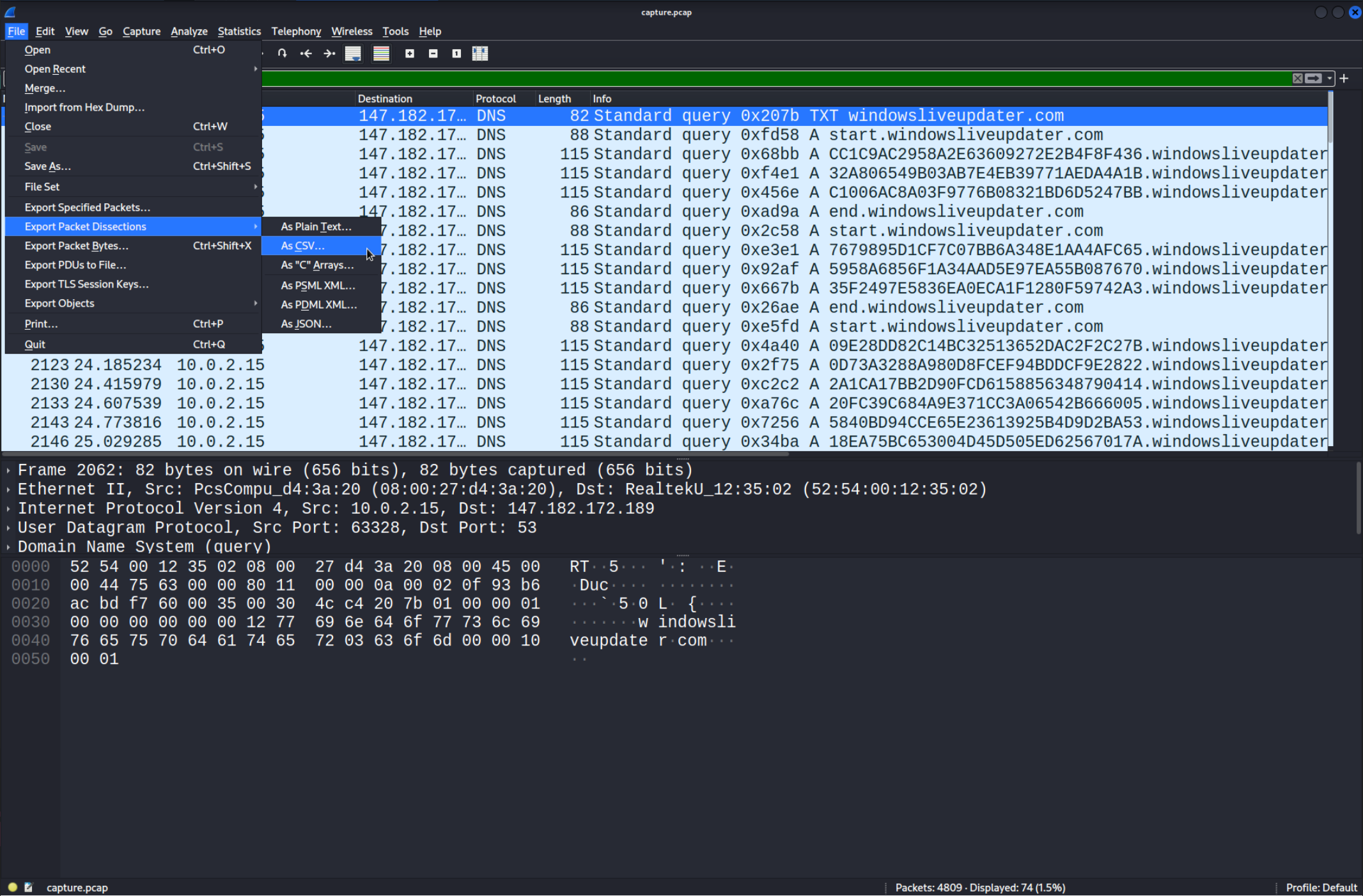Select Export Specified Packets entry
Screen dimensions: 1363x896
(133, 207)
